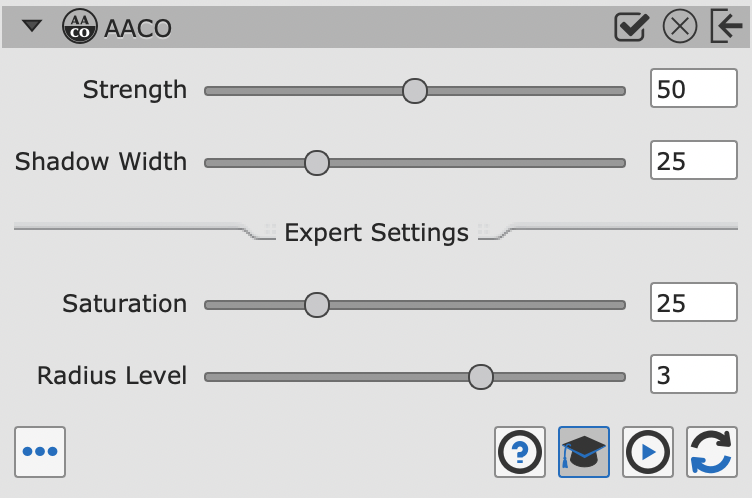Collapse the AACO panel triangle

click(32, 26)
